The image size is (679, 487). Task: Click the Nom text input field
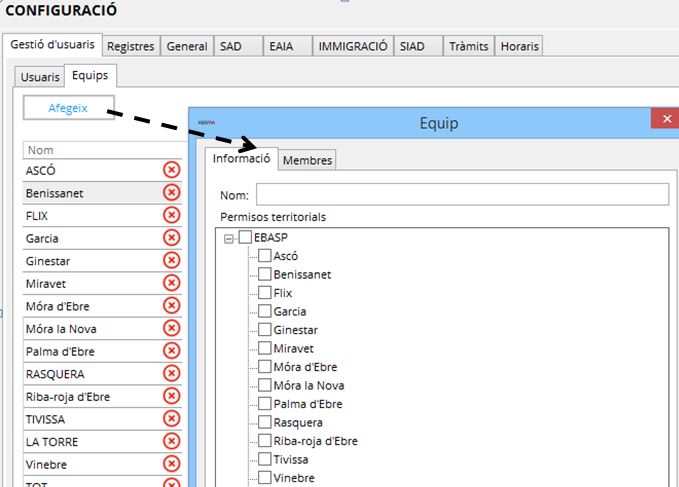pos(462,194)
